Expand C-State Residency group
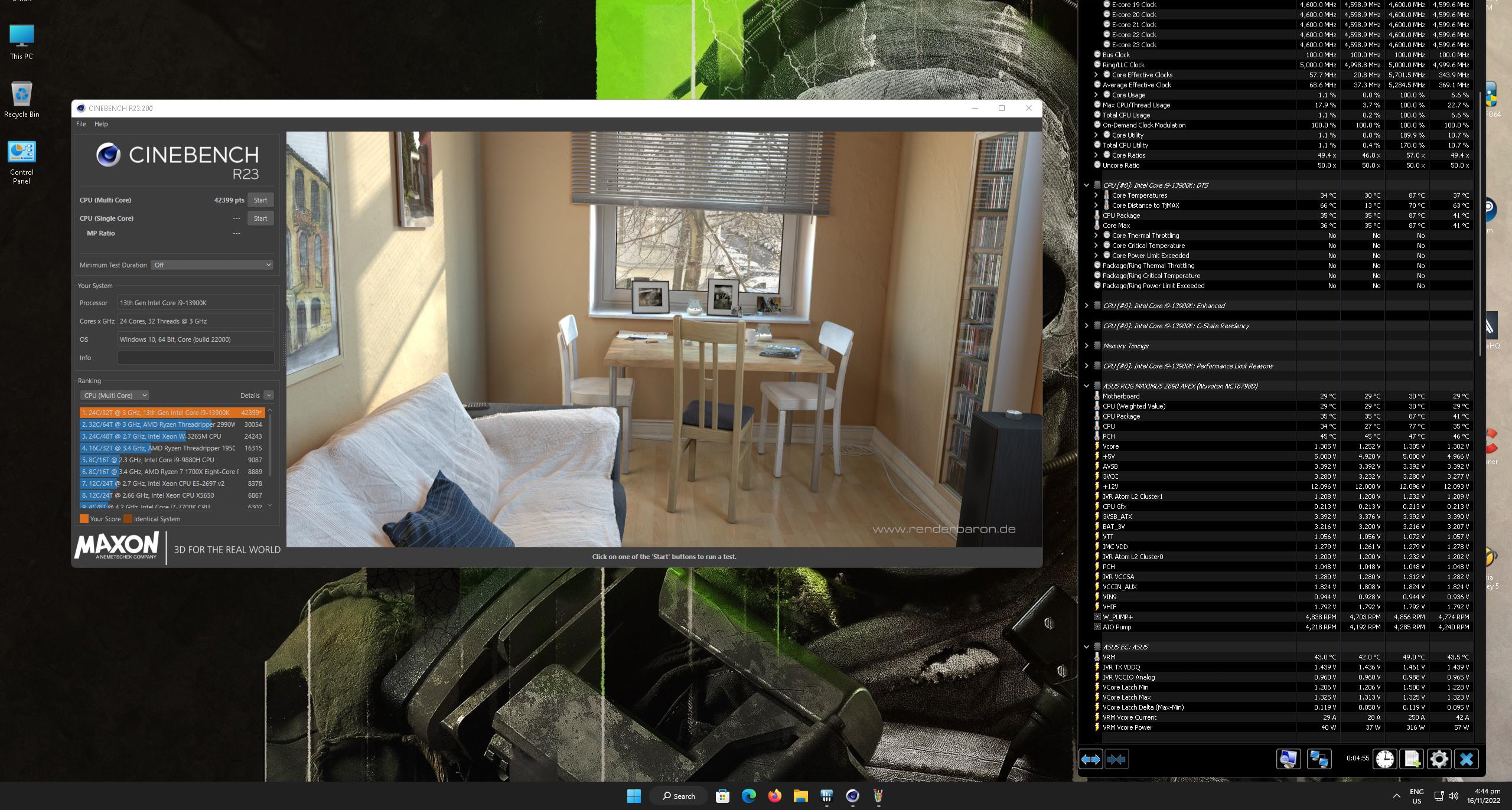Viewport: 1512px width, 810px height. 1086,326
